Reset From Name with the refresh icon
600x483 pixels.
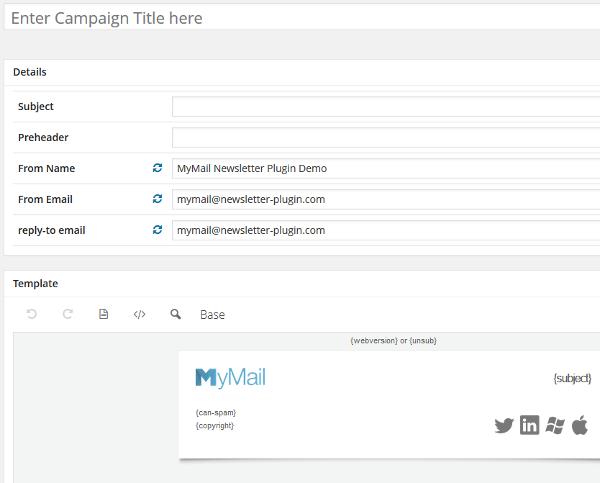(157, 168)
